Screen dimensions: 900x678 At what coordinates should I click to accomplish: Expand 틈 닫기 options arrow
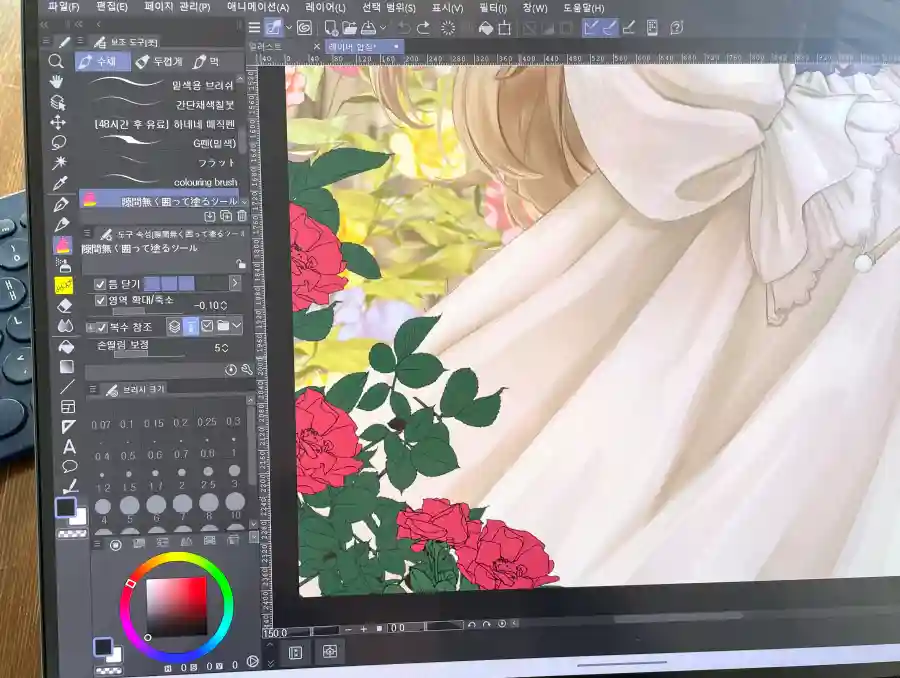(x=235, y=283)
